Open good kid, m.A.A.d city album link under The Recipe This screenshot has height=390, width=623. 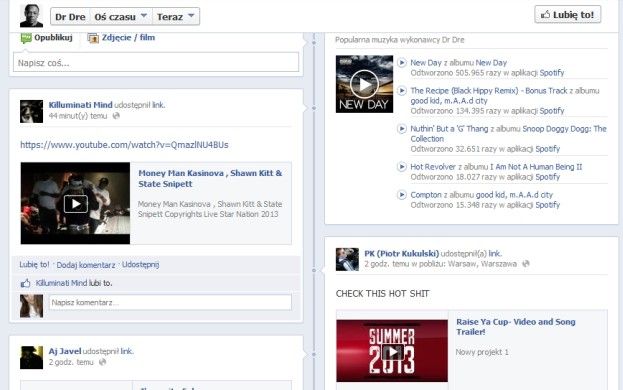point(449,101)
